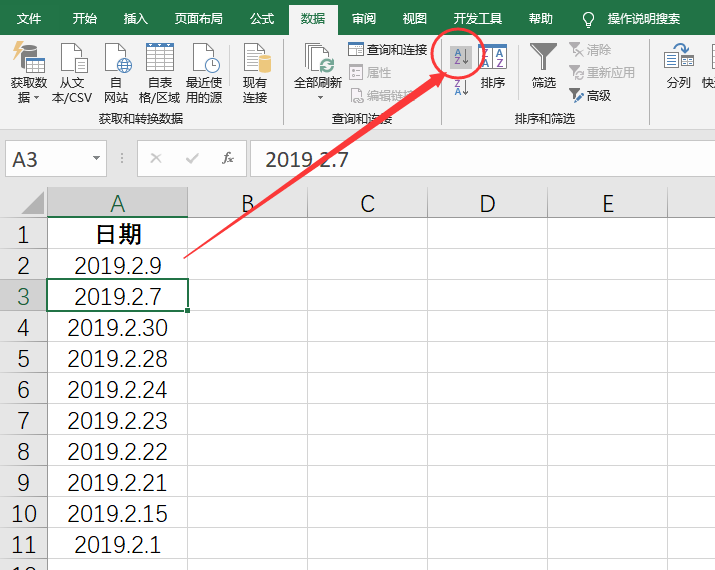Click the 日期 header cell

click(118, 233)
